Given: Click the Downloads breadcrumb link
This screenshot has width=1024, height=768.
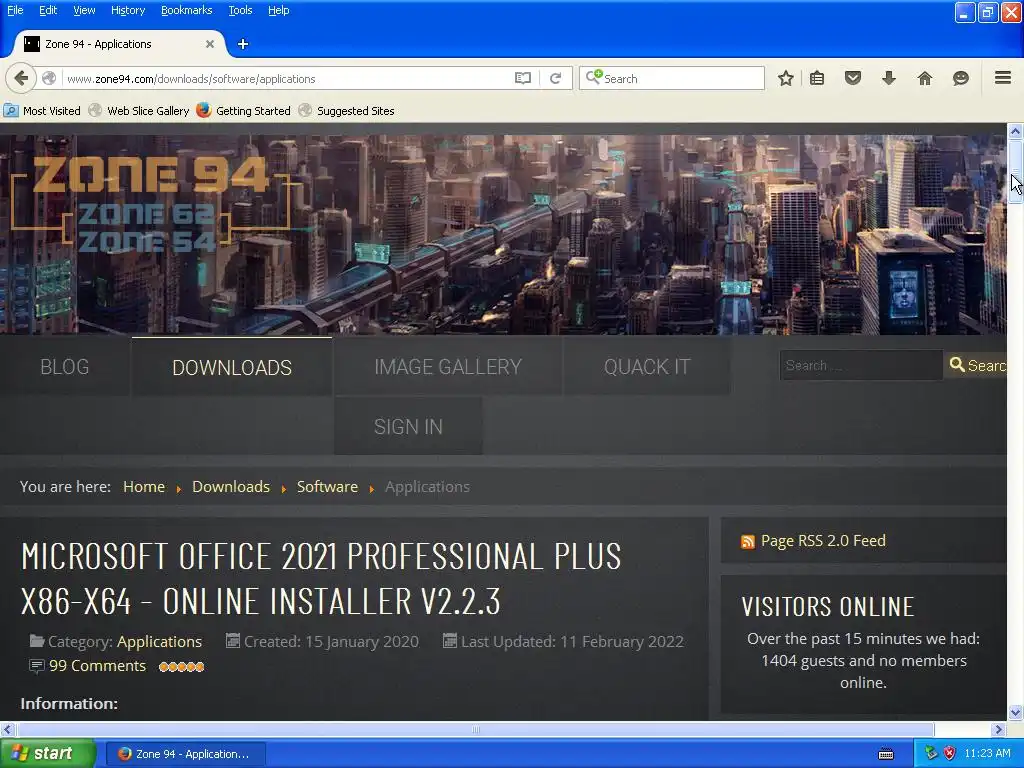Looking at the screenshot, I should [x=231, y=487].
